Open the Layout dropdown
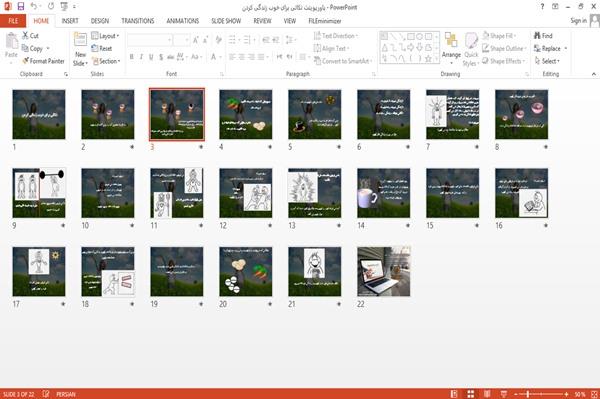The width and height of the screenshot is (600, 399). coord(105,36)
